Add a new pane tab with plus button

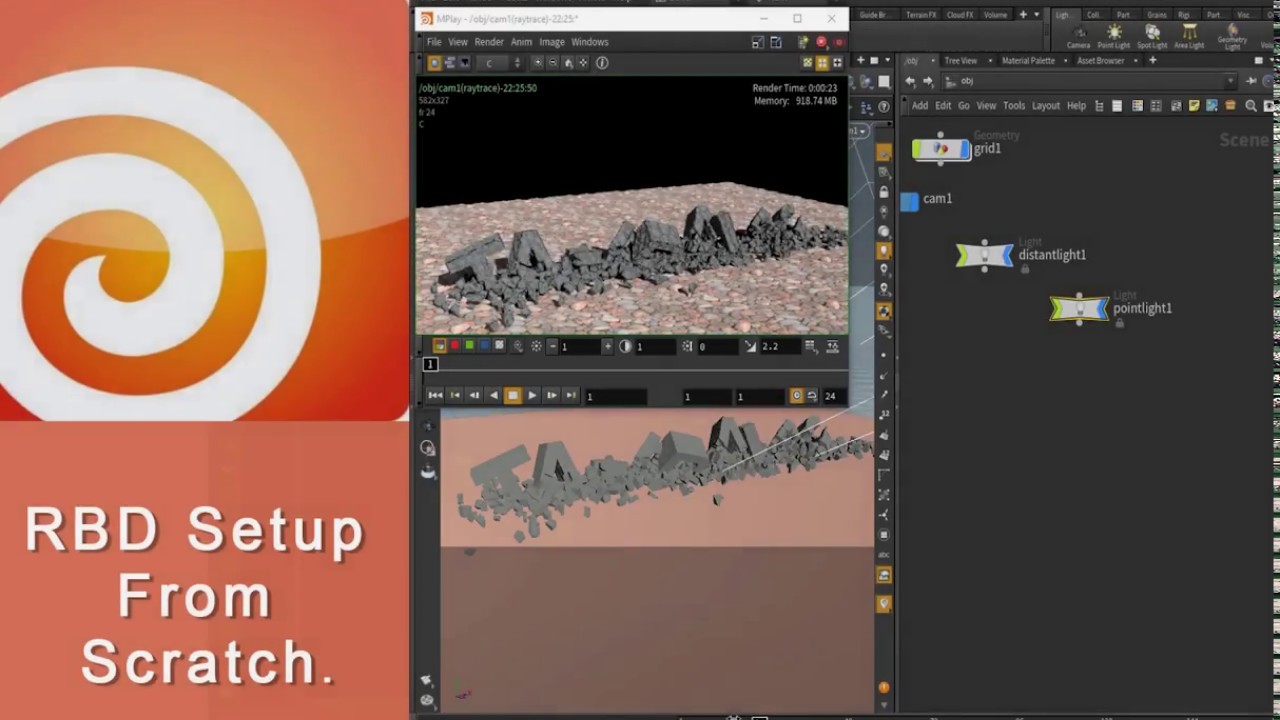coord(1152,61)
